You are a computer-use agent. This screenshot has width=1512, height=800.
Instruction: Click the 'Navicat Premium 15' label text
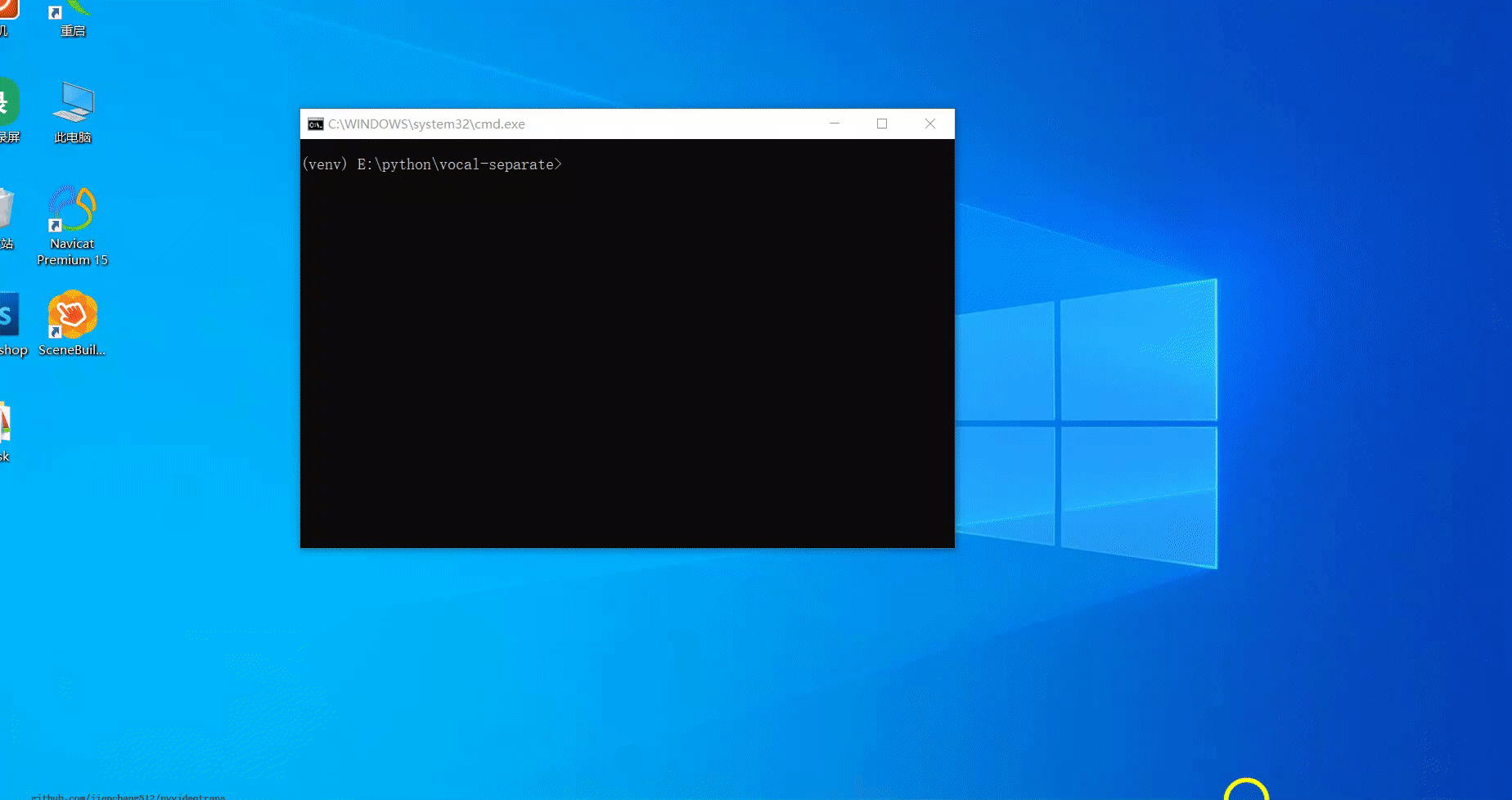[72, 252]
